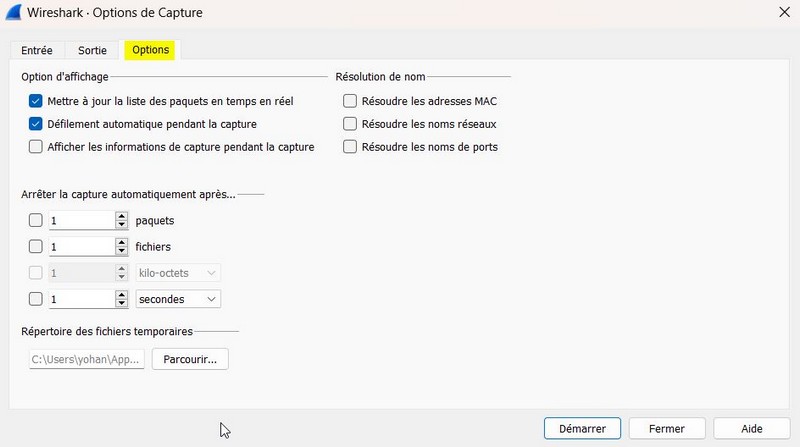Decrement the fichiers count spinner
800x447 pixels.
[x=121, y=251]
